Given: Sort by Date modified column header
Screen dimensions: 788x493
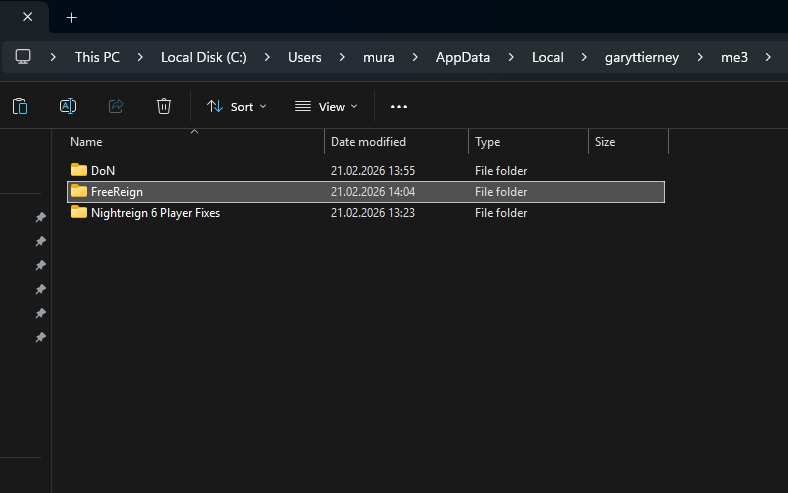Looking at the screenshot, I should click(x=368, y=142).
